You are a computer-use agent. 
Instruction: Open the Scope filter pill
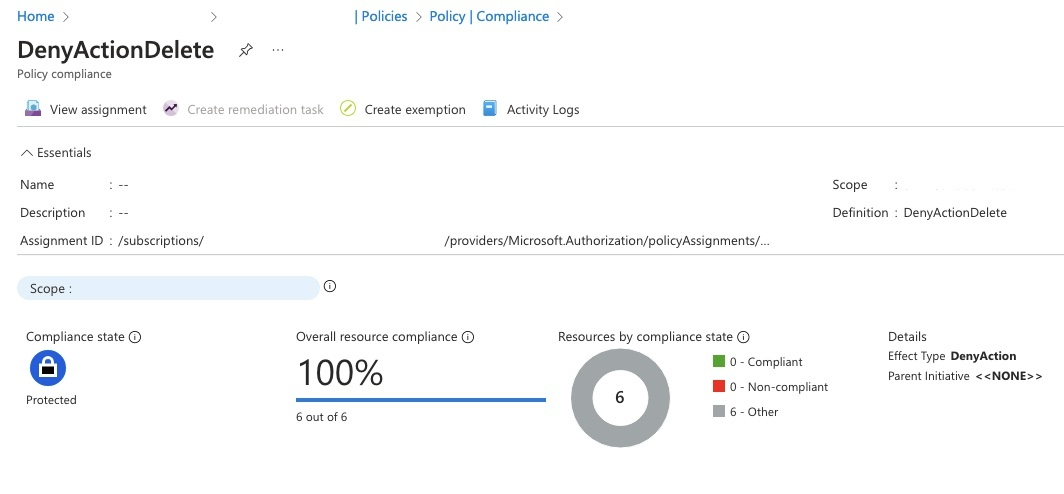(x=168, y=288)
